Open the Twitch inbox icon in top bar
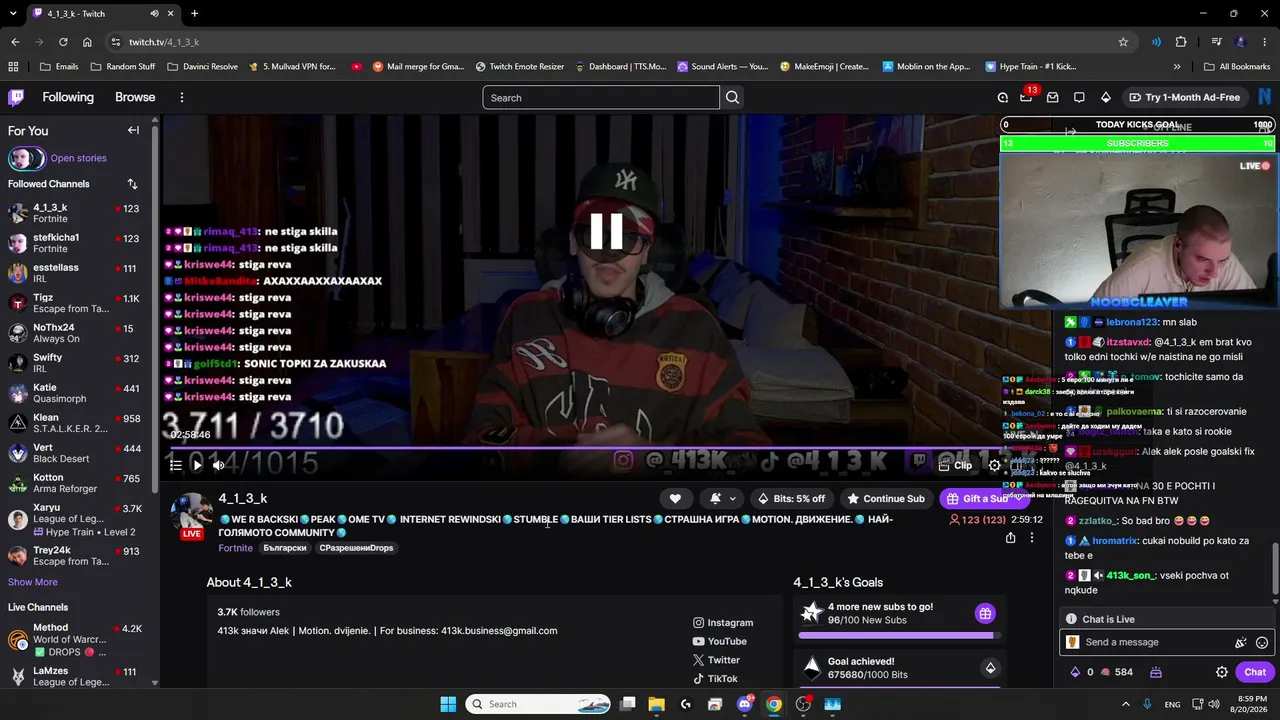Viewport: 1280px width, 720px height. tap(1053, 97)
